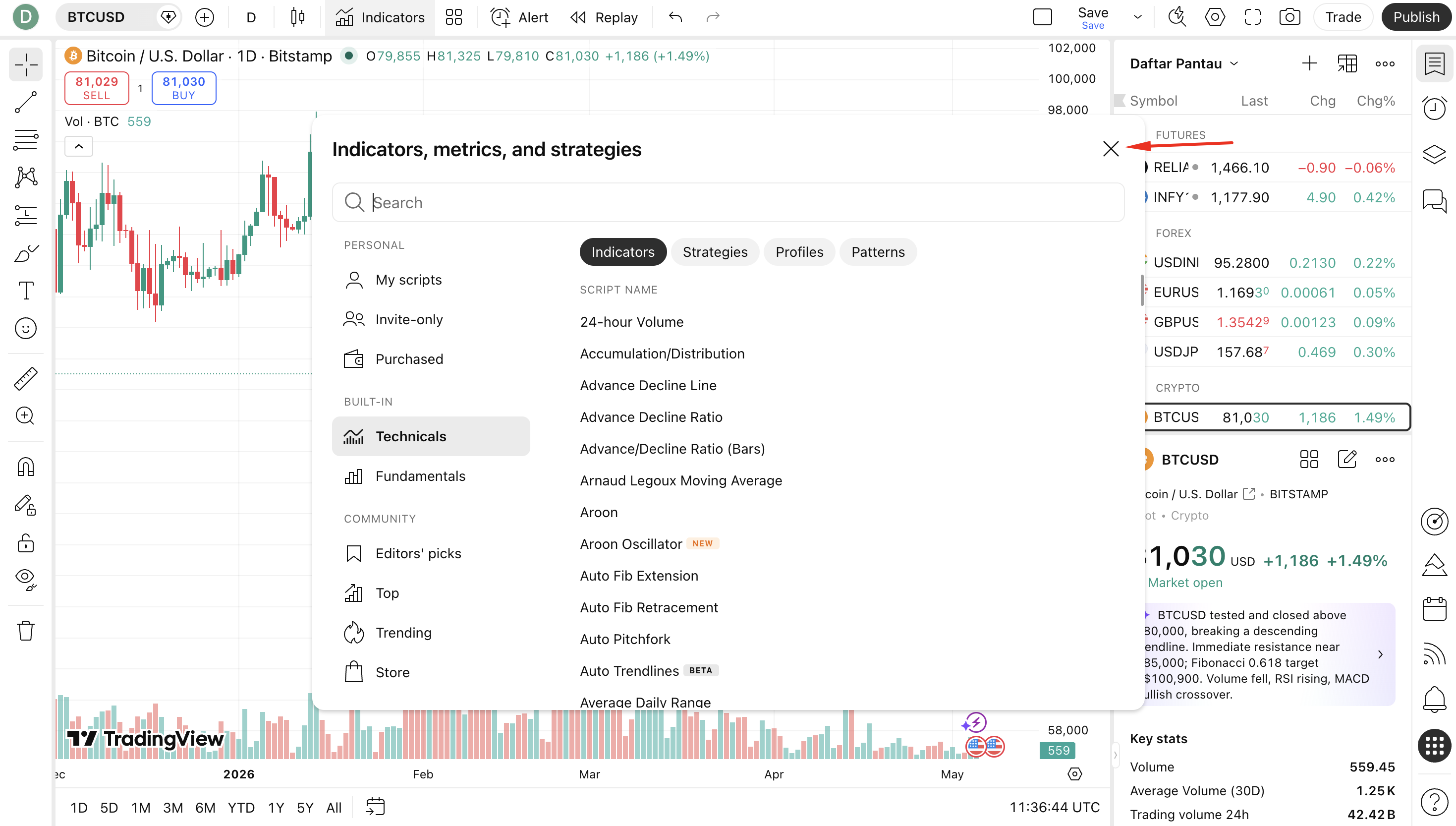Select the text annotation tool
This screenshot has width=1456, height=826.
pos(25,291)
